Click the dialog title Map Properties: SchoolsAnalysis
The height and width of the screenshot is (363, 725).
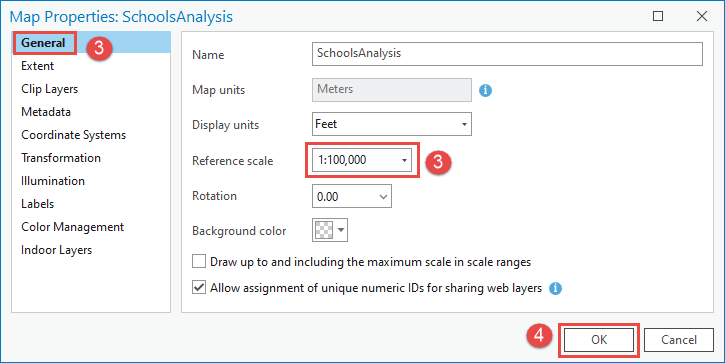click(121, 17)
